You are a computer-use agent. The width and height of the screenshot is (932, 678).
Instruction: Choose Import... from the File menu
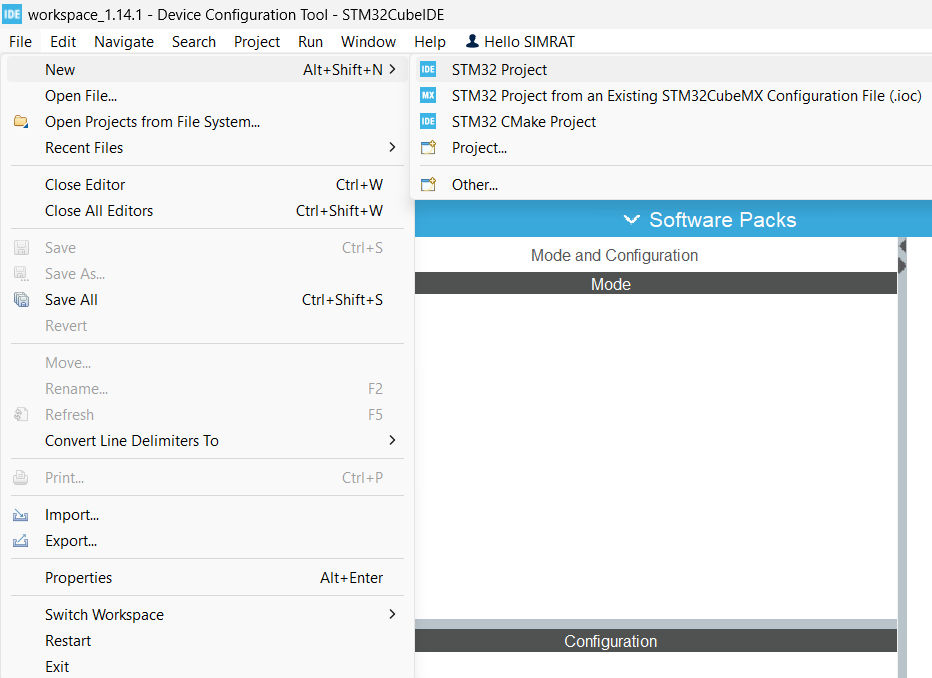(207, 515)
